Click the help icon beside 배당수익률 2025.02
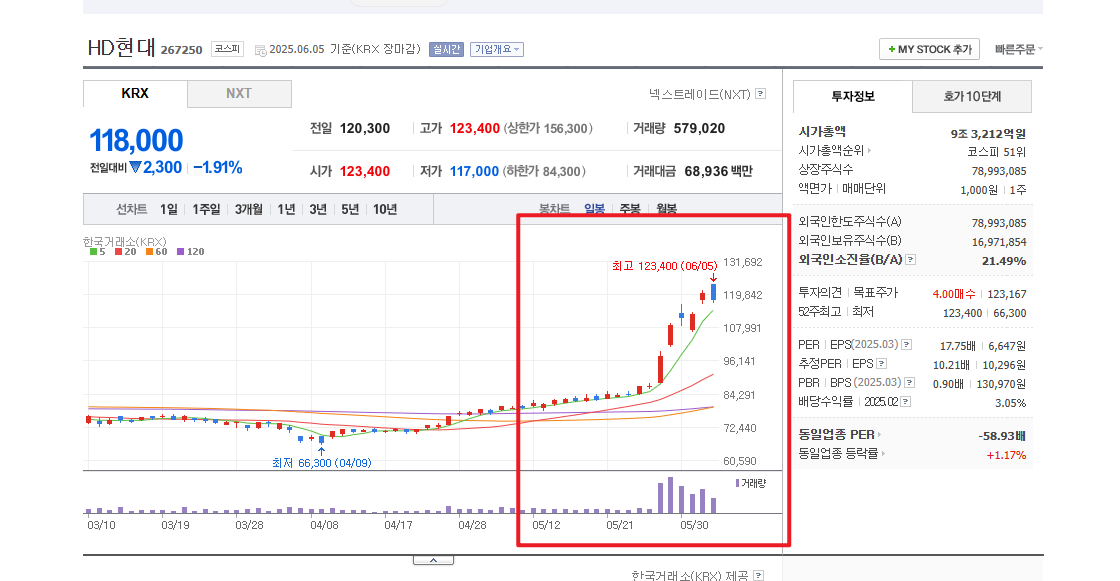 coord(906,402)
